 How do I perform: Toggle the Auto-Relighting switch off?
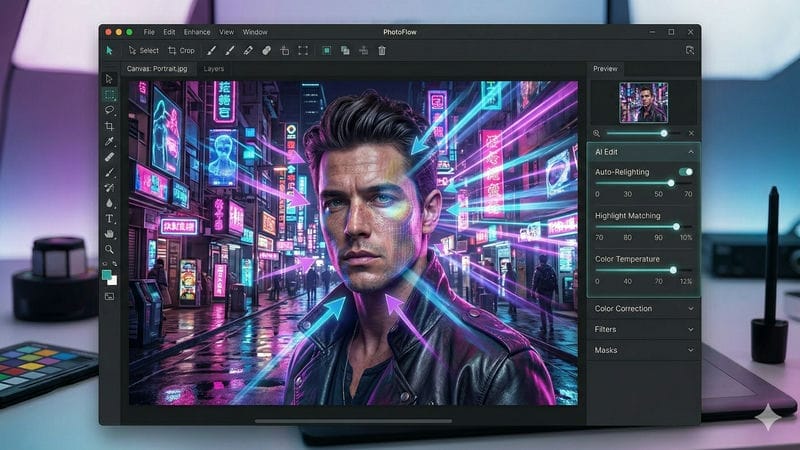[x=685, y=172]
